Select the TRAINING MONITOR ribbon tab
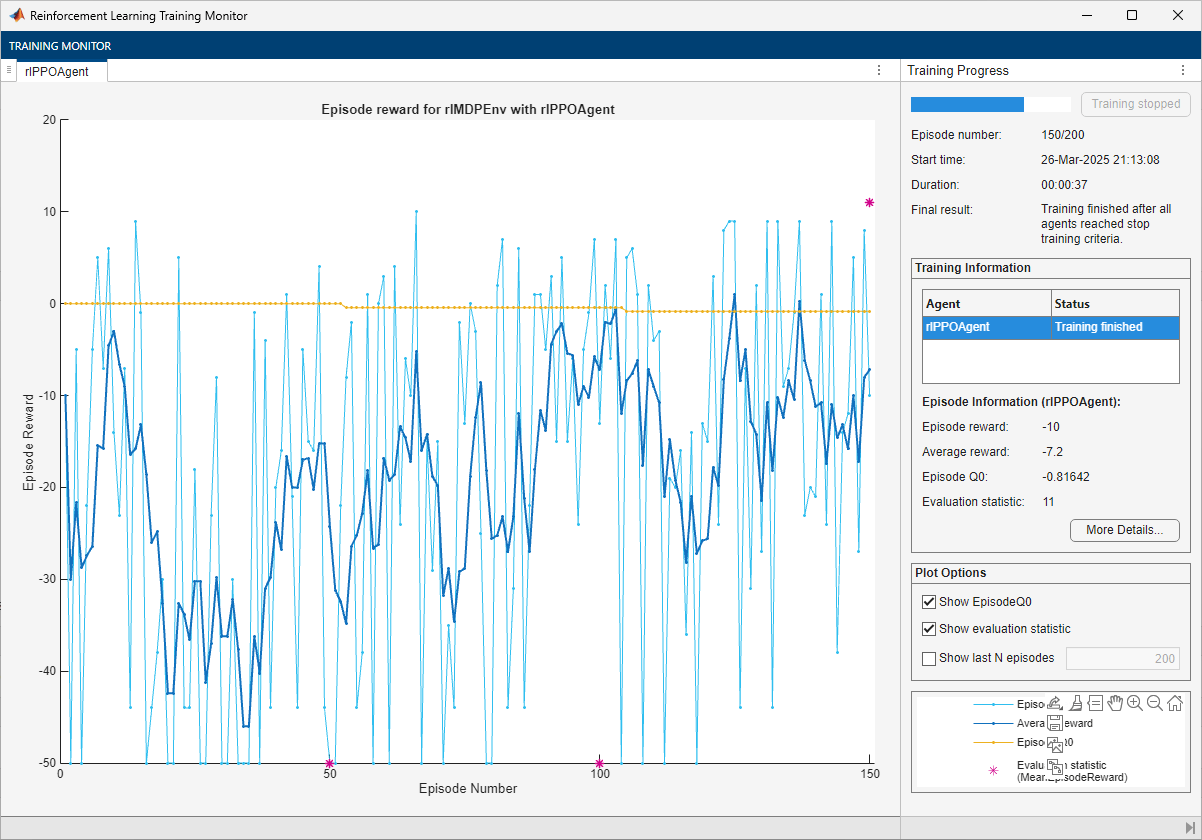 click(60, 46)
